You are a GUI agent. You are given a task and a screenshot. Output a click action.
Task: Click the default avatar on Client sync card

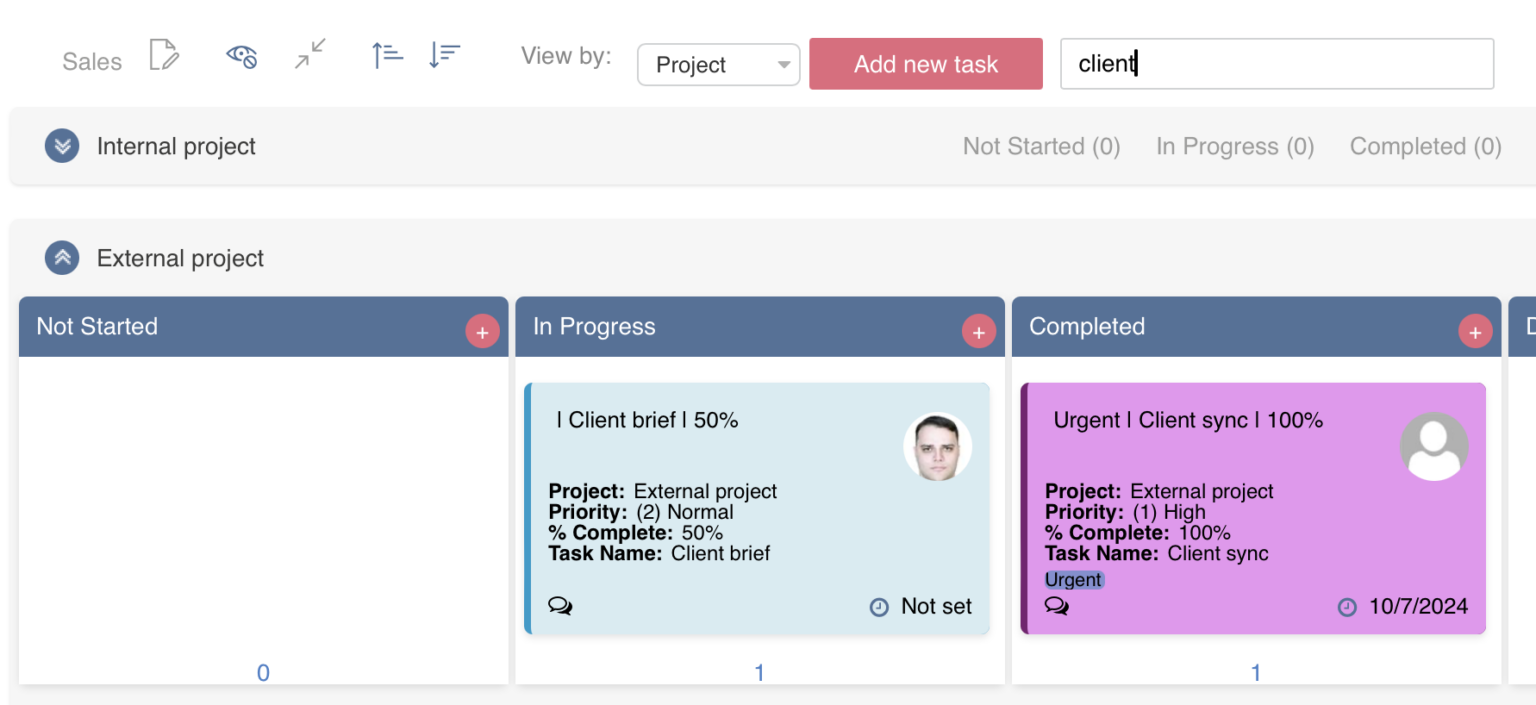click(1434, 447)
